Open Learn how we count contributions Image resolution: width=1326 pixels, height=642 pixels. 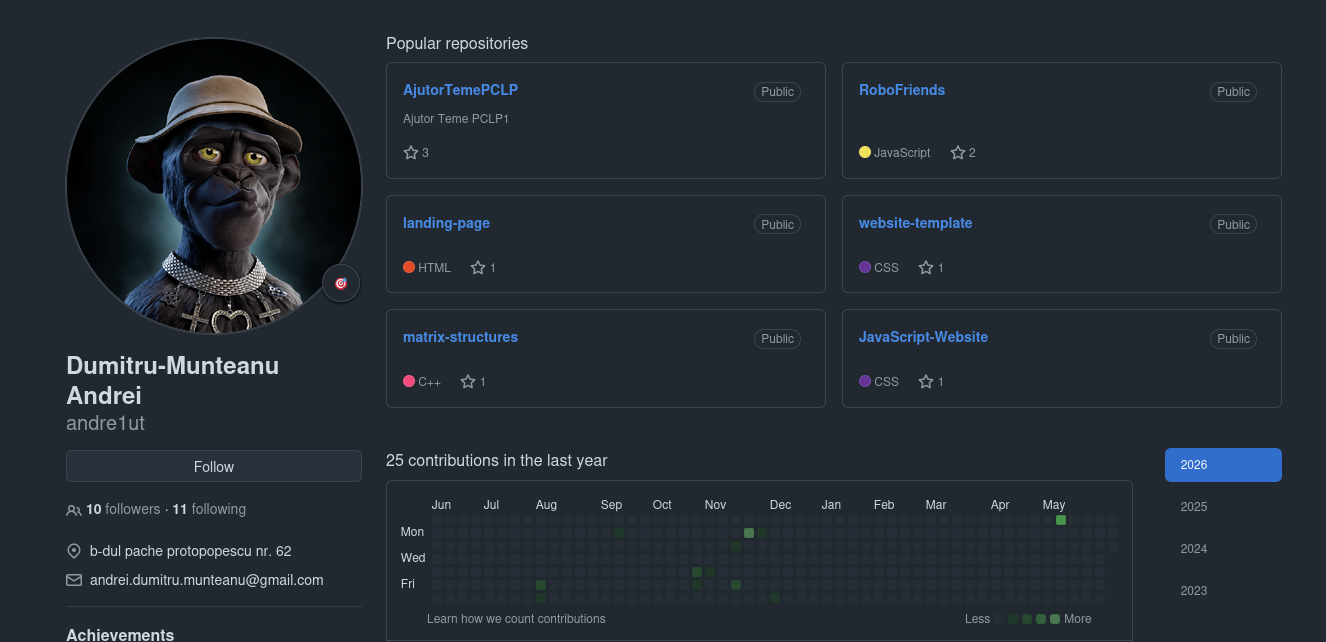516,619
